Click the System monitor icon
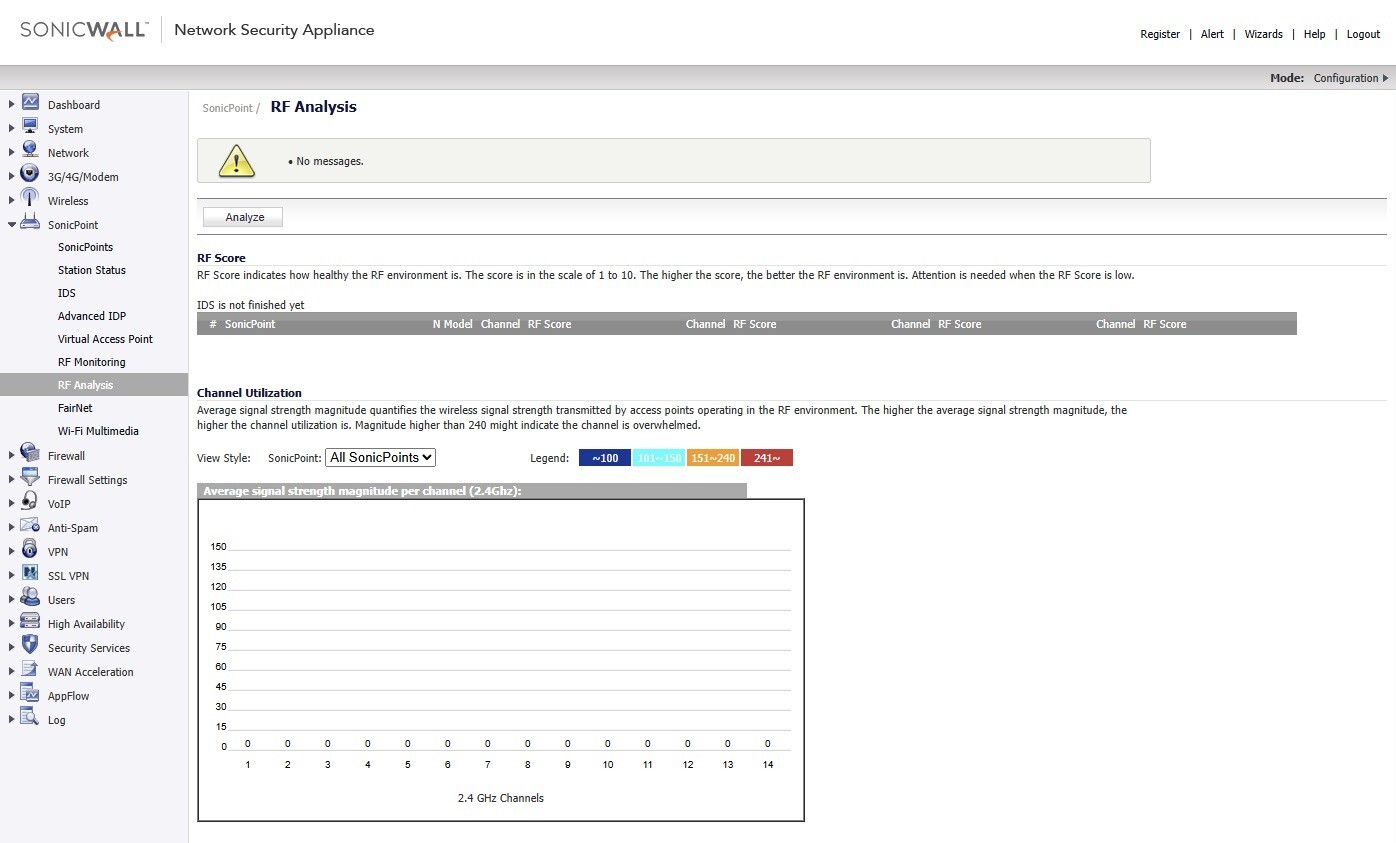The height and width of the screenshot is (843, 1396). coord(30,127)
